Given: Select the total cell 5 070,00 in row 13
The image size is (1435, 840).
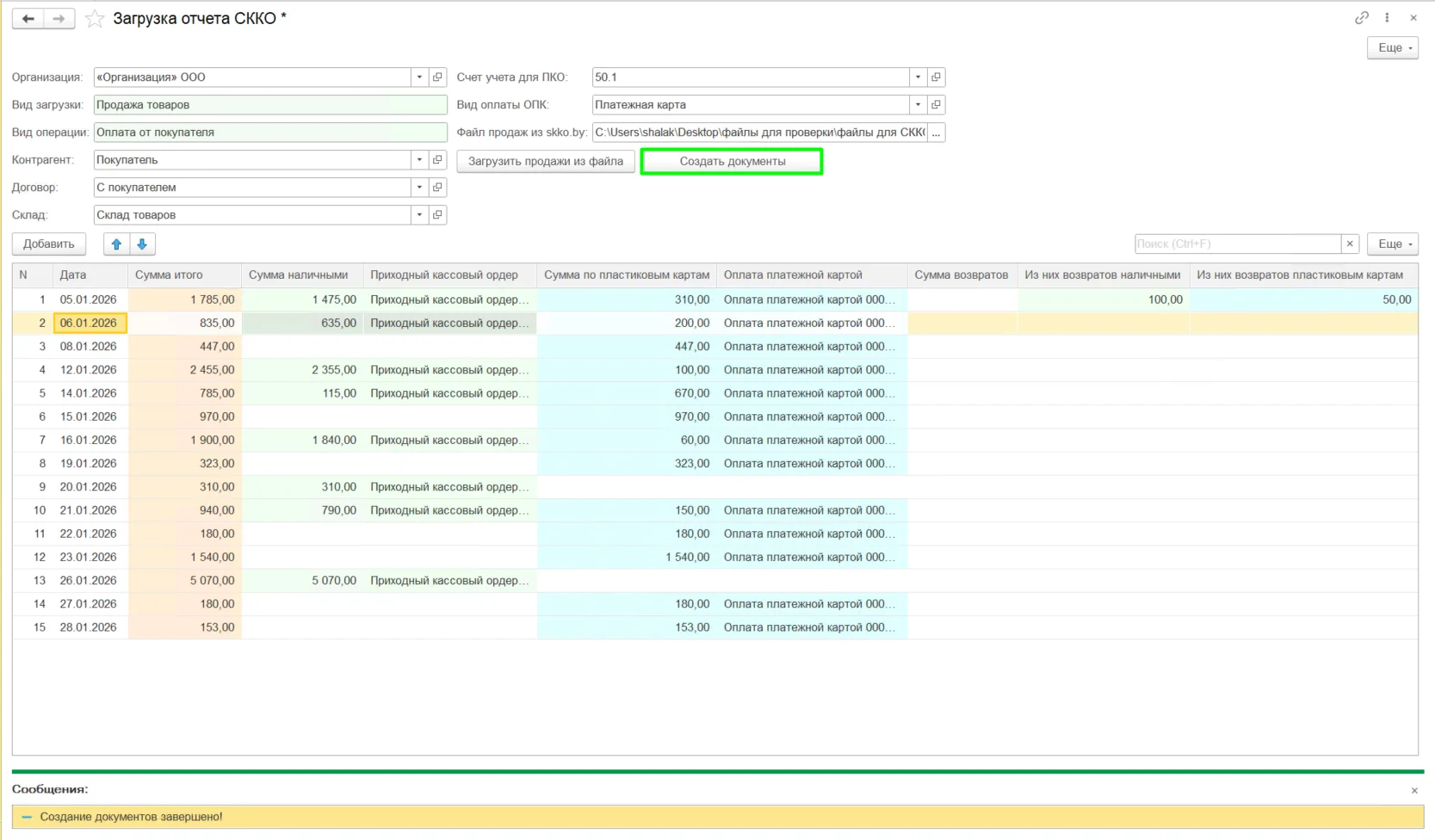Looking at the screenshot, I should (x=185, y=581).
